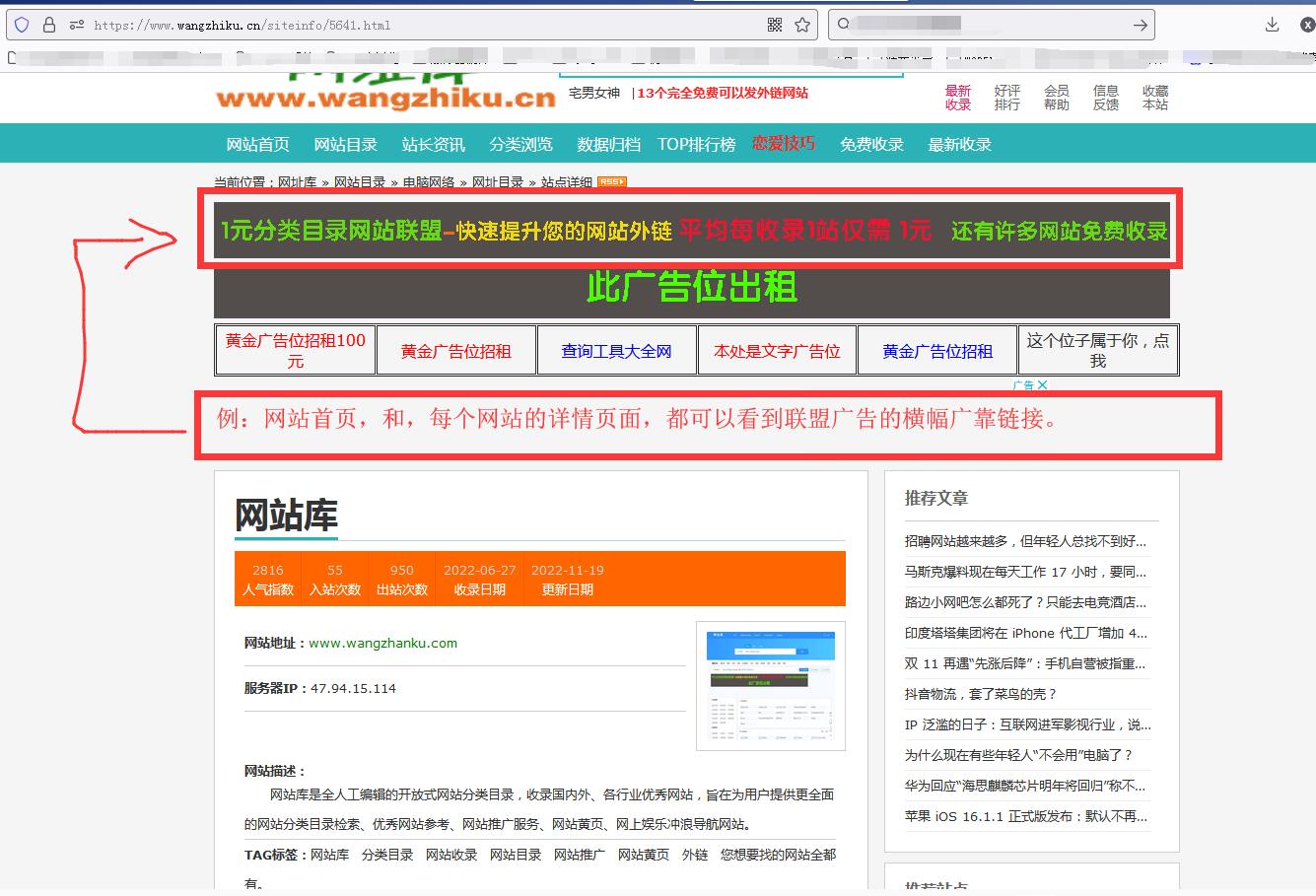Viewport: 1316px width, 896px height.
Task: Open the website screenshot thumbnail preview
Action: [770, 686]
